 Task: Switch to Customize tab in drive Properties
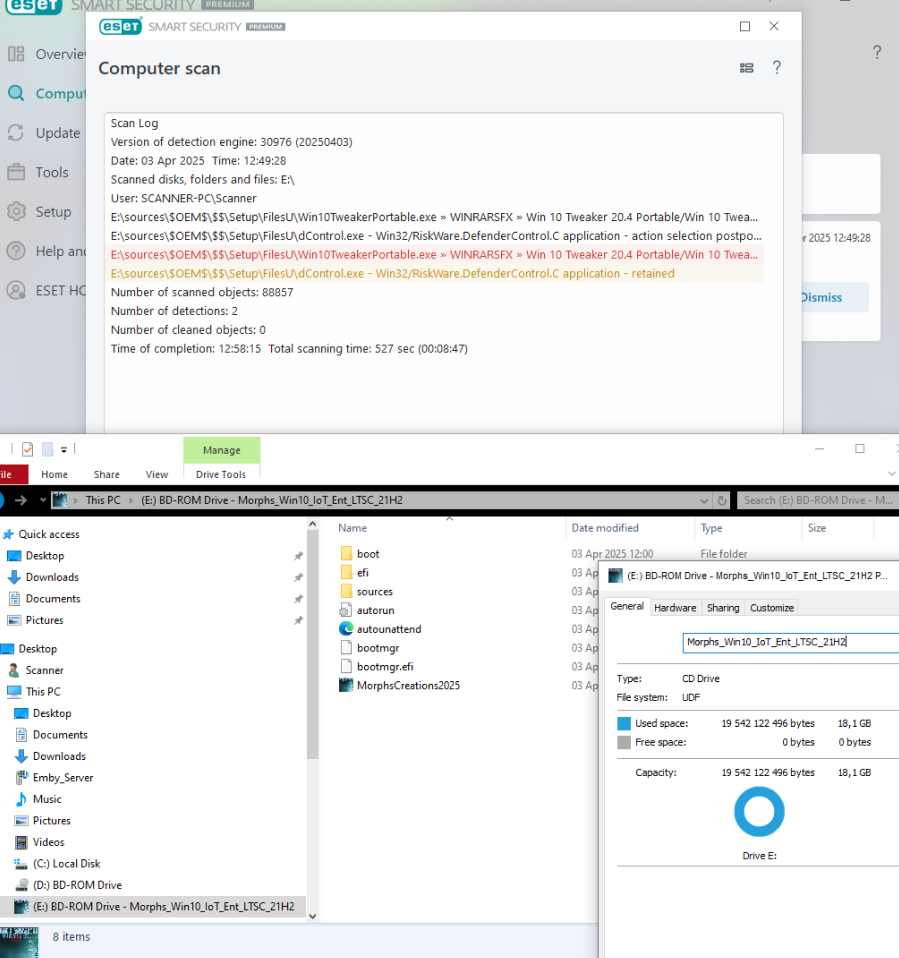coord(772,608)
